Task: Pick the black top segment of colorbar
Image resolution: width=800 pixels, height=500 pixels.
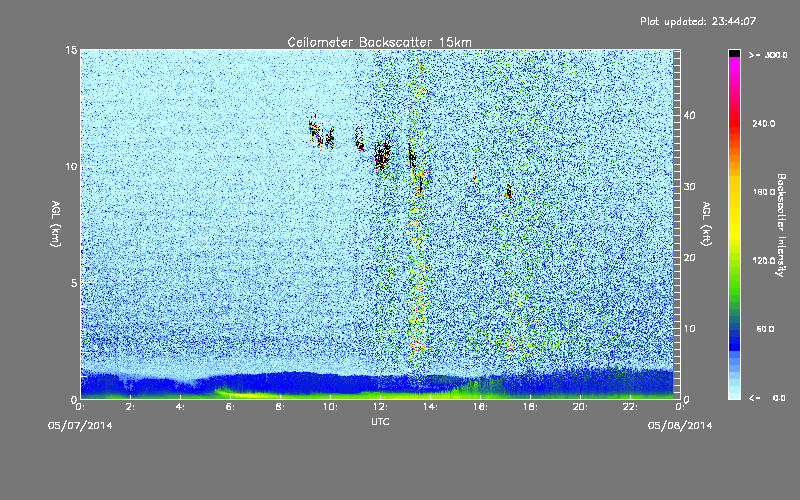Action: (734, 53)
